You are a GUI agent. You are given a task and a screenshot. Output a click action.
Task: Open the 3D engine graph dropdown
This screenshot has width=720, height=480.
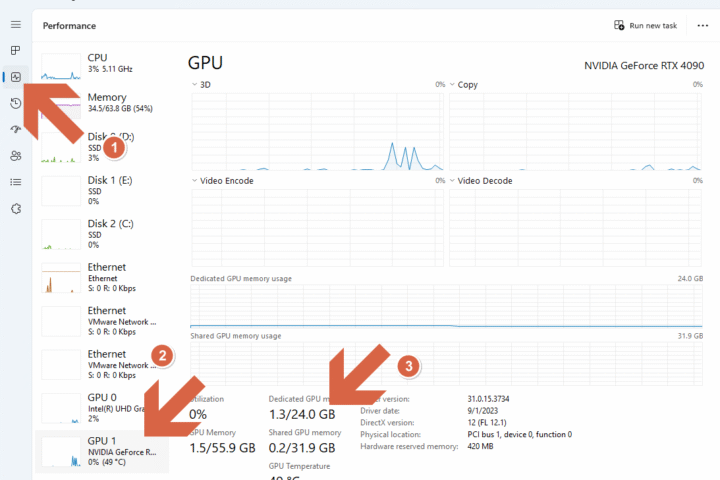[195, 85]
